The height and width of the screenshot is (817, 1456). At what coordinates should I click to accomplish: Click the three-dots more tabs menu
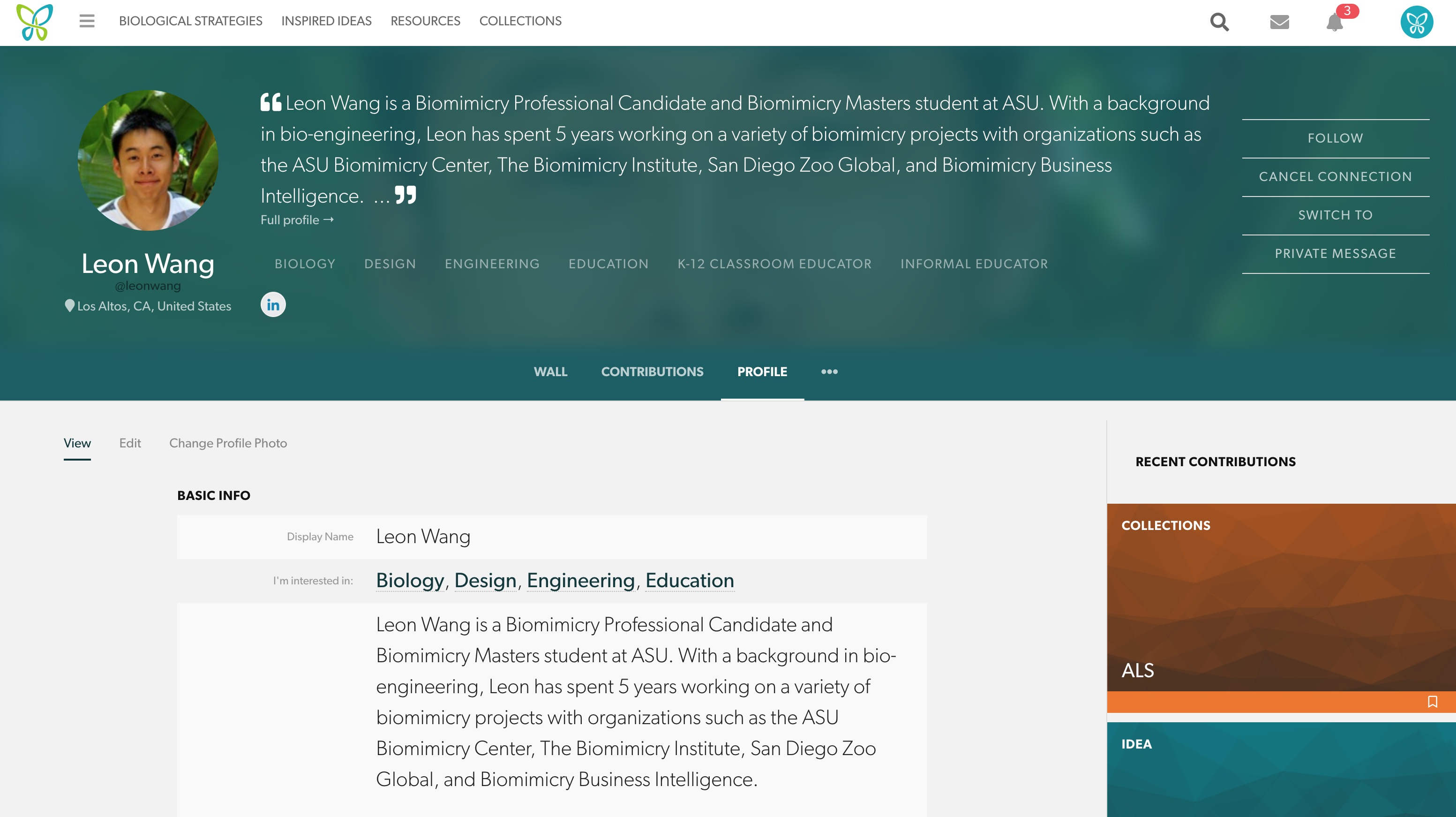(829, 371)
